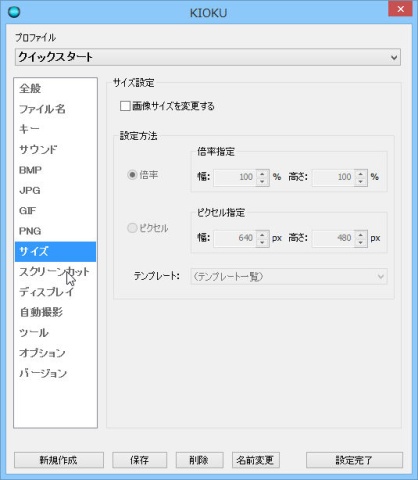Decrease pixel 高さ 480 with down arrow
Image resolution: width=418 pixels, height=480 pixels.
click(x=361, y=242)
